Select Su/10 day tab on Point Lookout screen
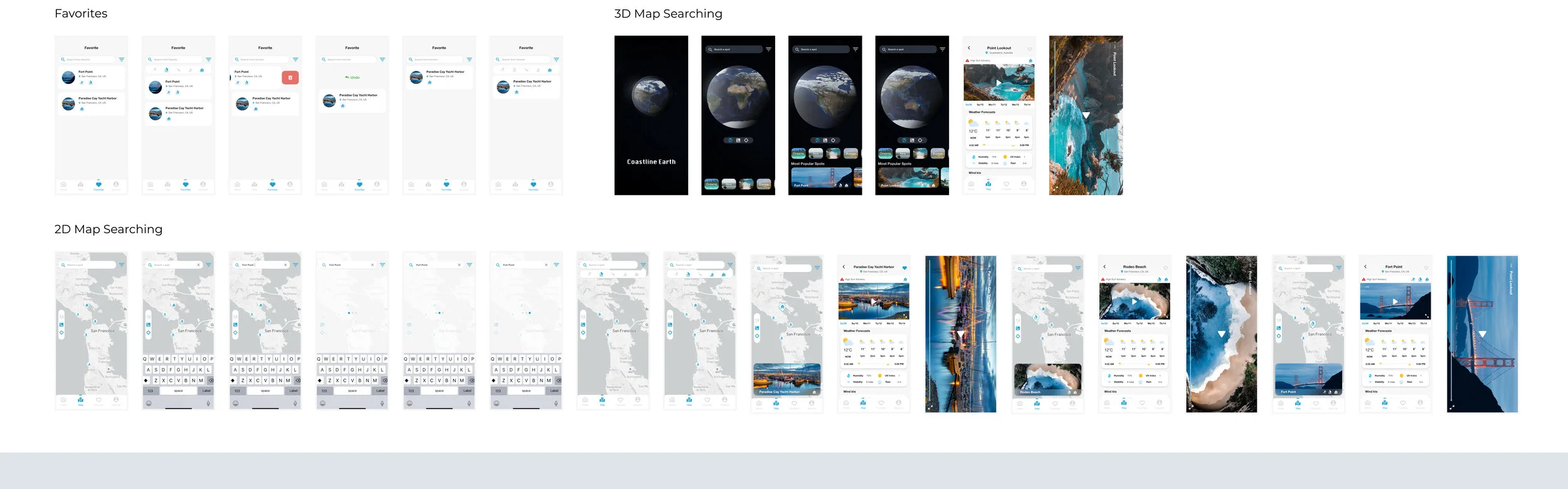Screen dimensions: 1568x489 tap(980, 105)
